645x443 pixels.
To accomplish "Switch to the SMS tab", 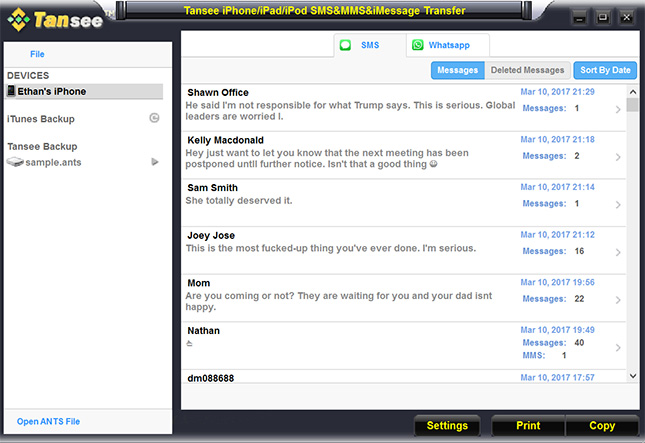I will pyautogui.click(x=370, y=45).
